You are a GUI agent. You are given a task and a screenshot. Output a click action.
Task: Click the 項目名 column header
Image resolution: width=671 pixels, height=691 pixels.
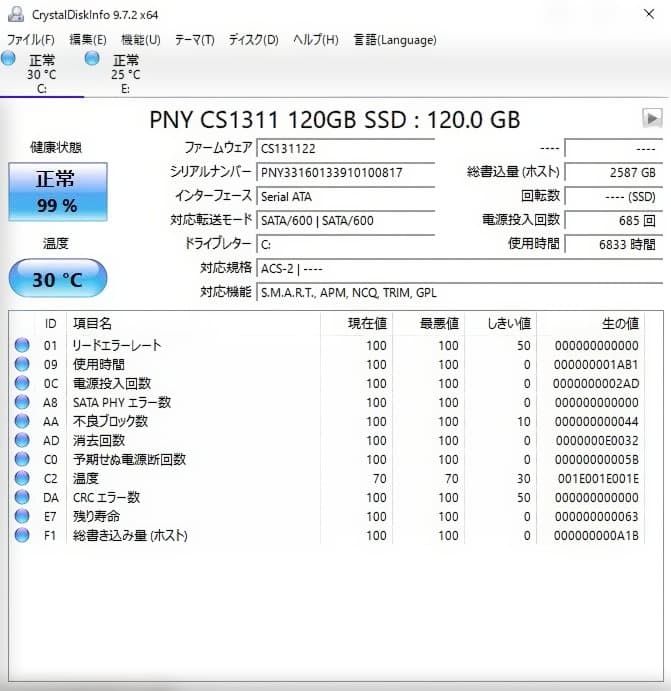[x=193, y=323]
